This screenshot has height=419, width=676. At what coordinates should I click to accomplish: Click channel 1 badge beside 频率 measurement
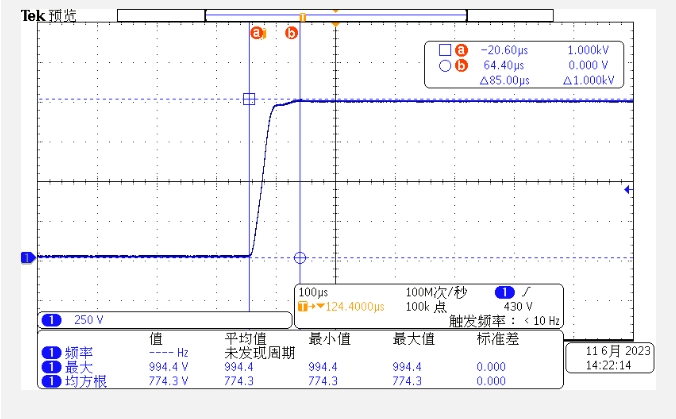pyautogui.click(x=50, y=353)
